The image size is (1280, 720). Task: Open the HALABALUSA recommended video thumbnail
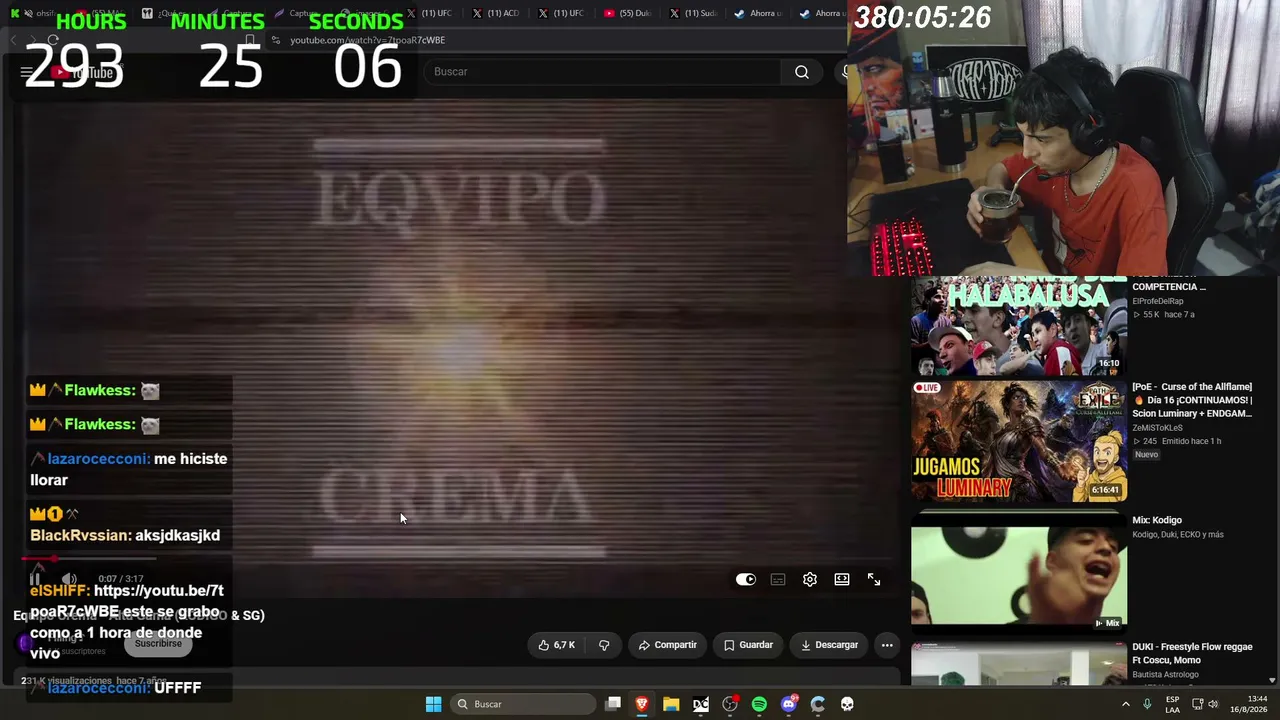point(1019,324)
